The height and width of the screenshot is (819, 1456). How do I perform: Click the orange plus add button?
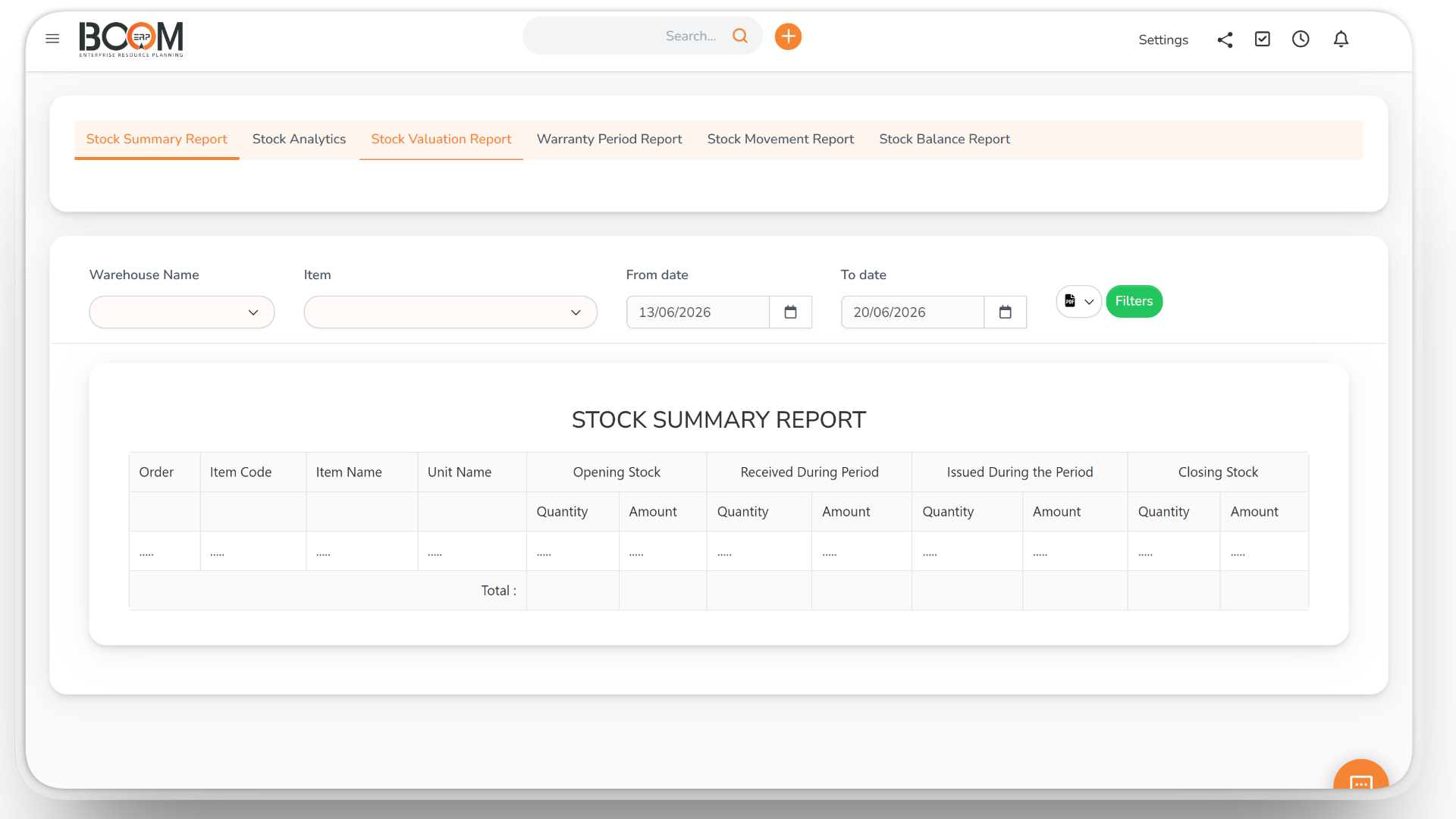pyautogui.click(x=788, y=36)
